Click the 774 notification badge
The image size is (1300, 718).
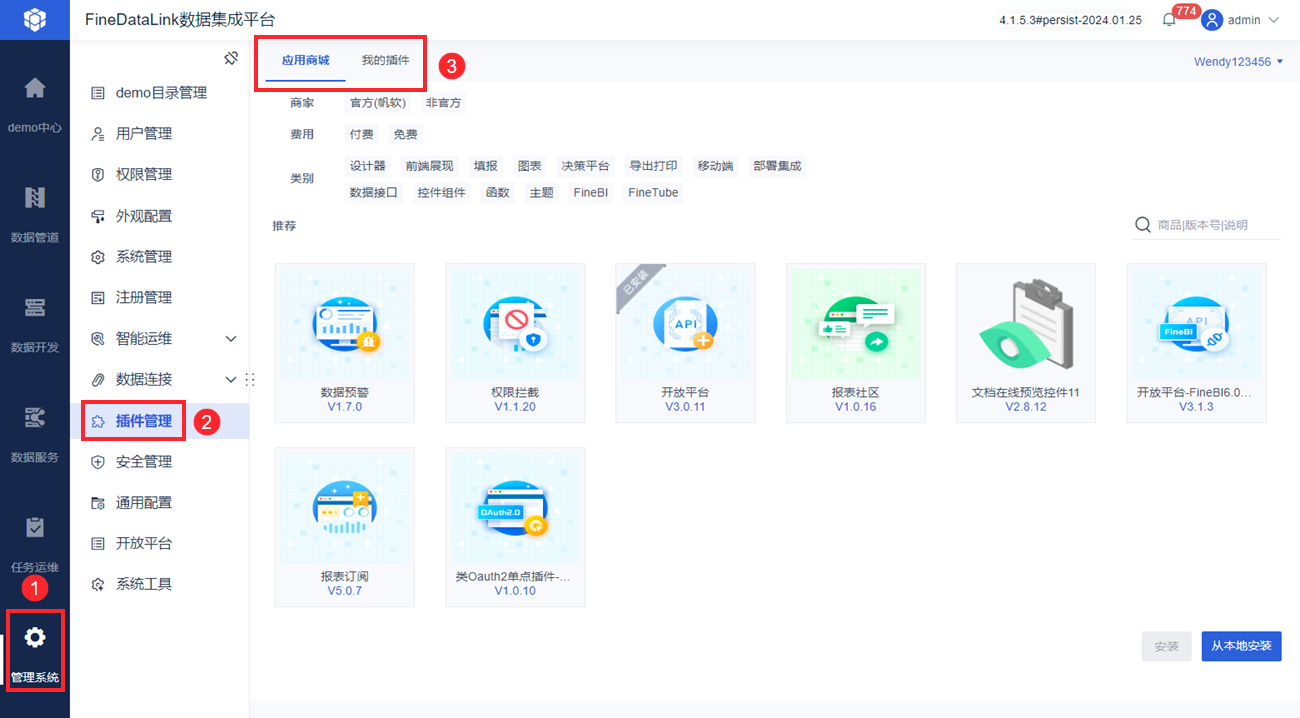[1186, 11]
